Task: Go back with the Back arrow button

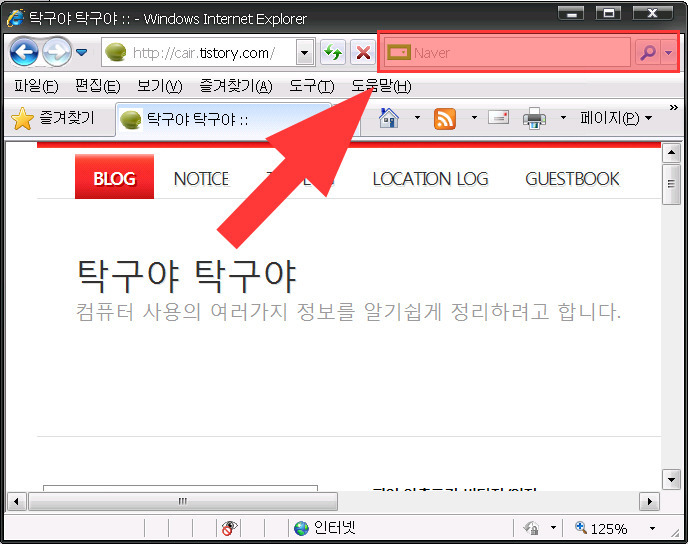Action: click(x=24, y=52)
